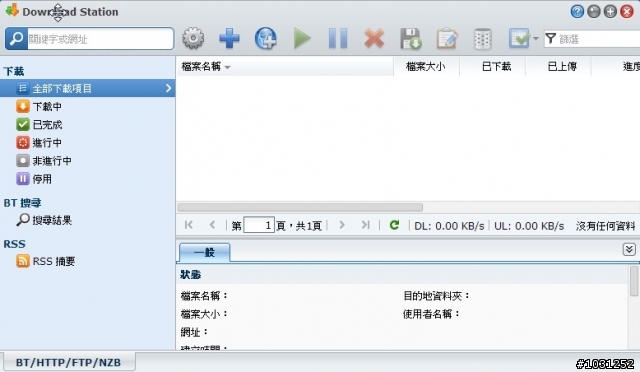Click the 網址 label in details
This screenshot has height=372, width=640.
pyautogui.click(x=195, y=332)
